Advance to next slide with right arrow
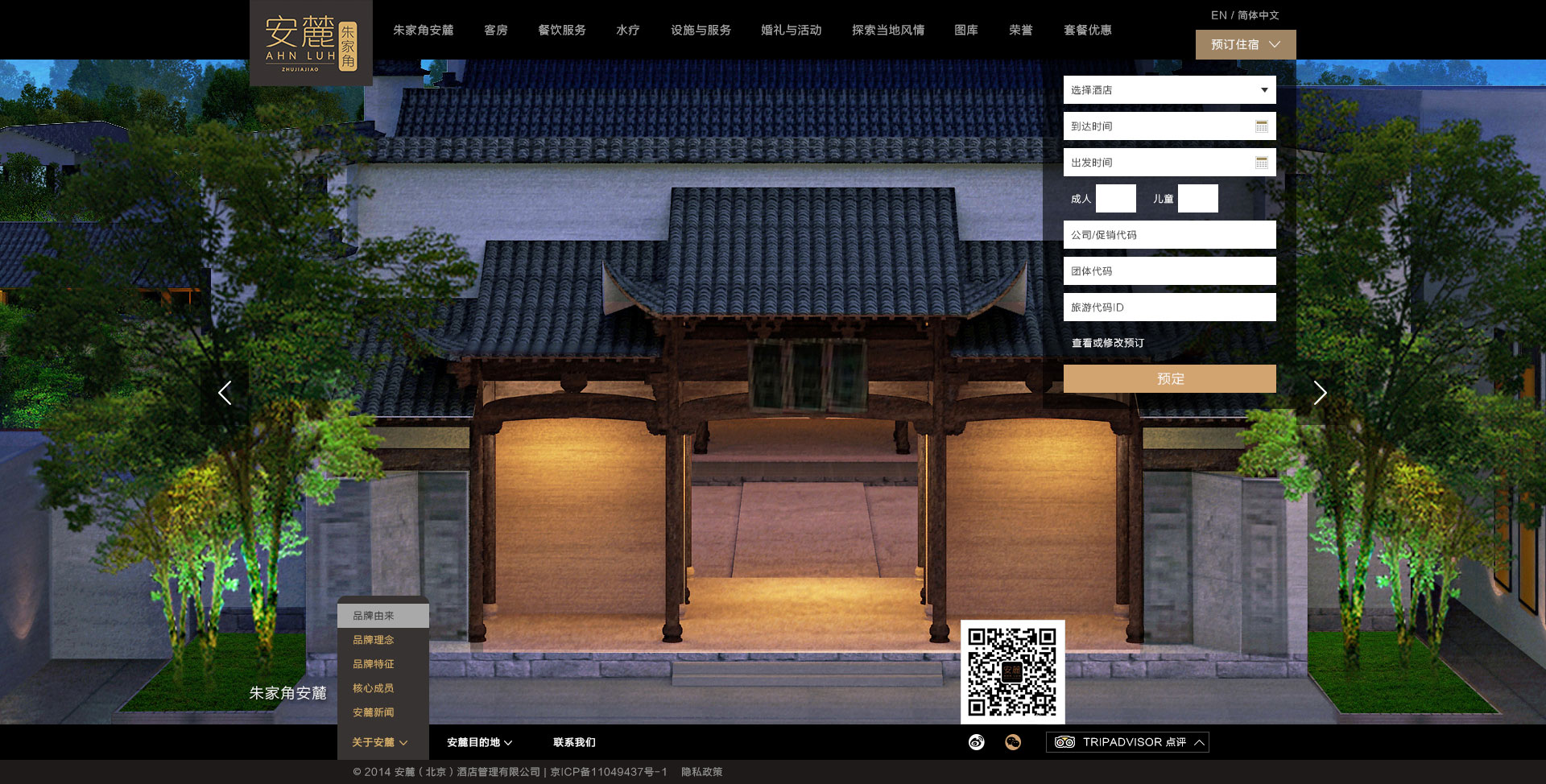Screen dimensions: 1546x784 click(x=1320, y=393)
